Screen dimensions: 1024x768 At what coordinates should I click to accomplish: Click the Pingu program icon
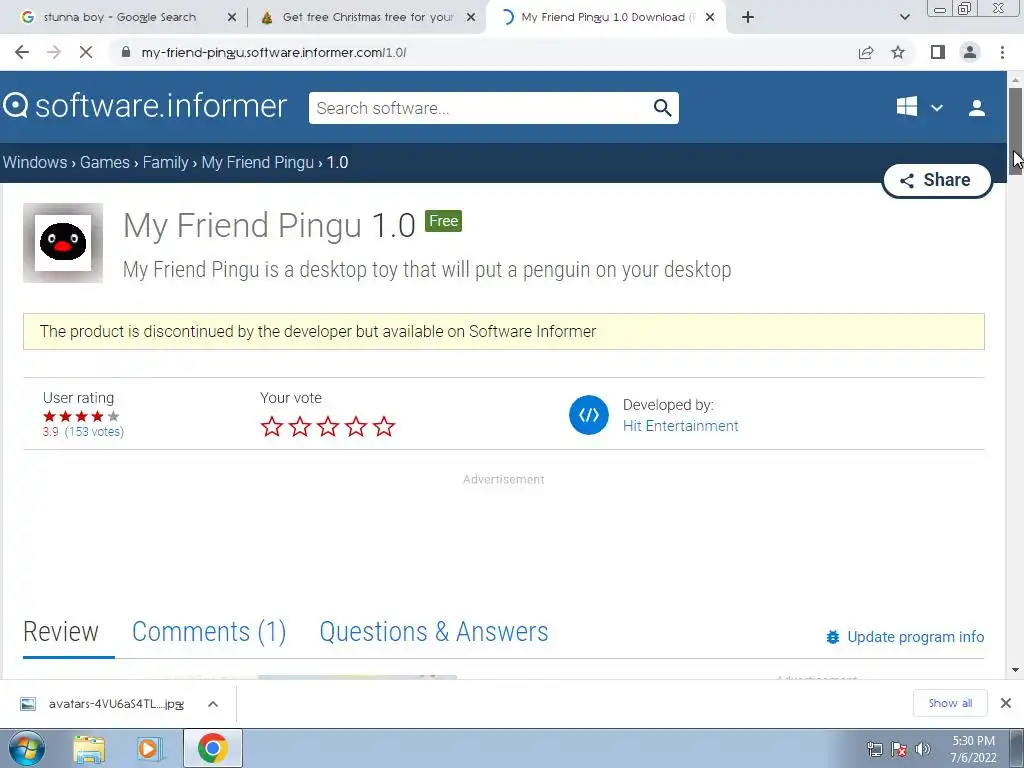click(63, 242)
